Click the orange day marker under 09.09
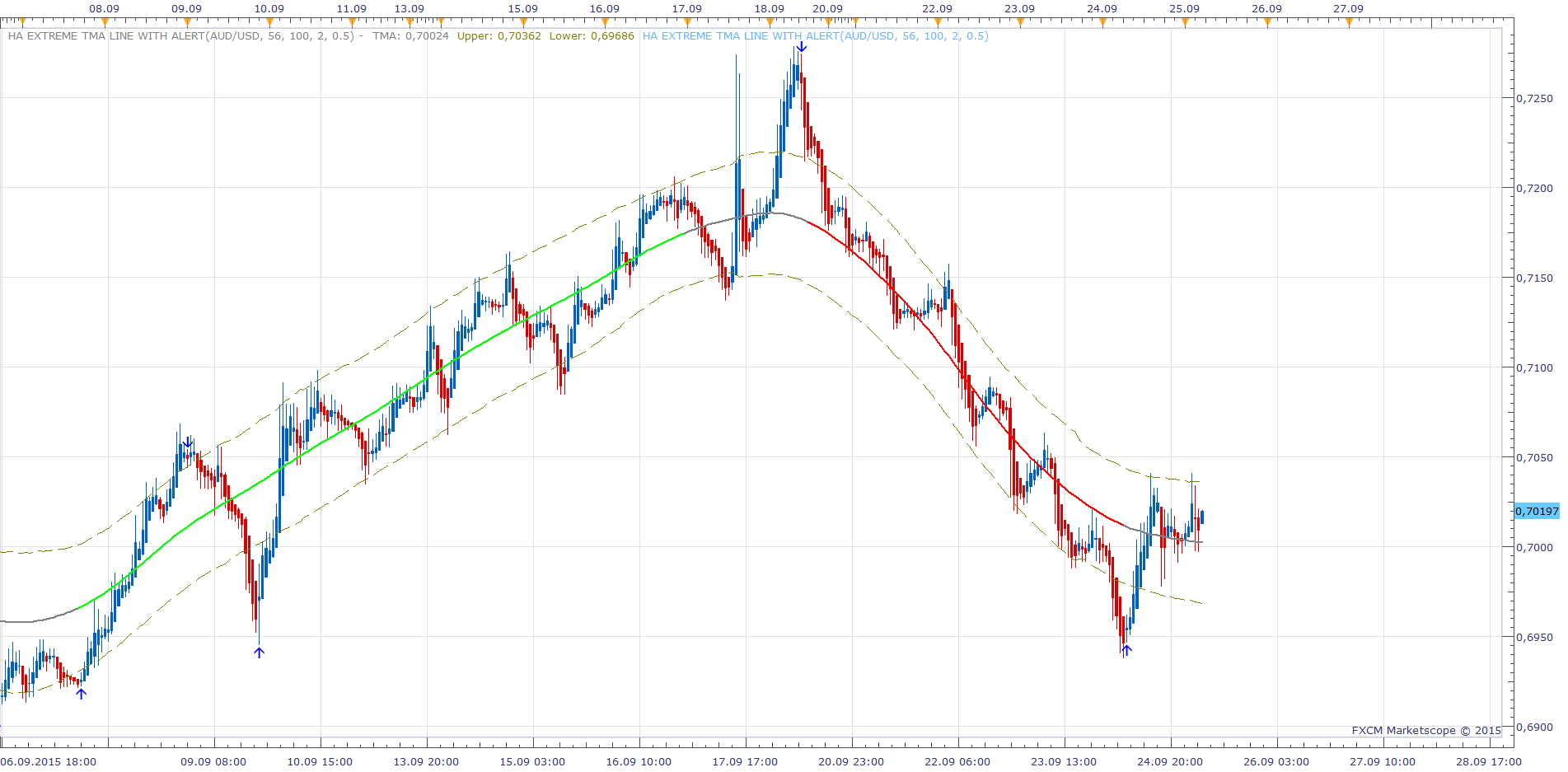 click(187, 22)
